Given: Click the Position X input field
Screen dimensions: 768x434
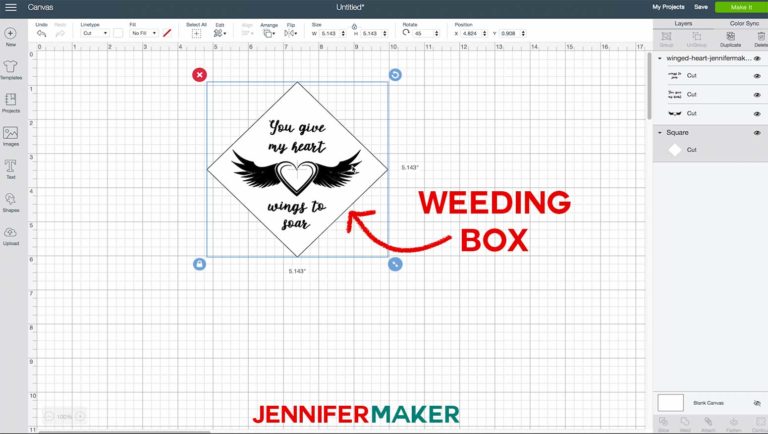Looking at the screenshot, I should 471,33.
